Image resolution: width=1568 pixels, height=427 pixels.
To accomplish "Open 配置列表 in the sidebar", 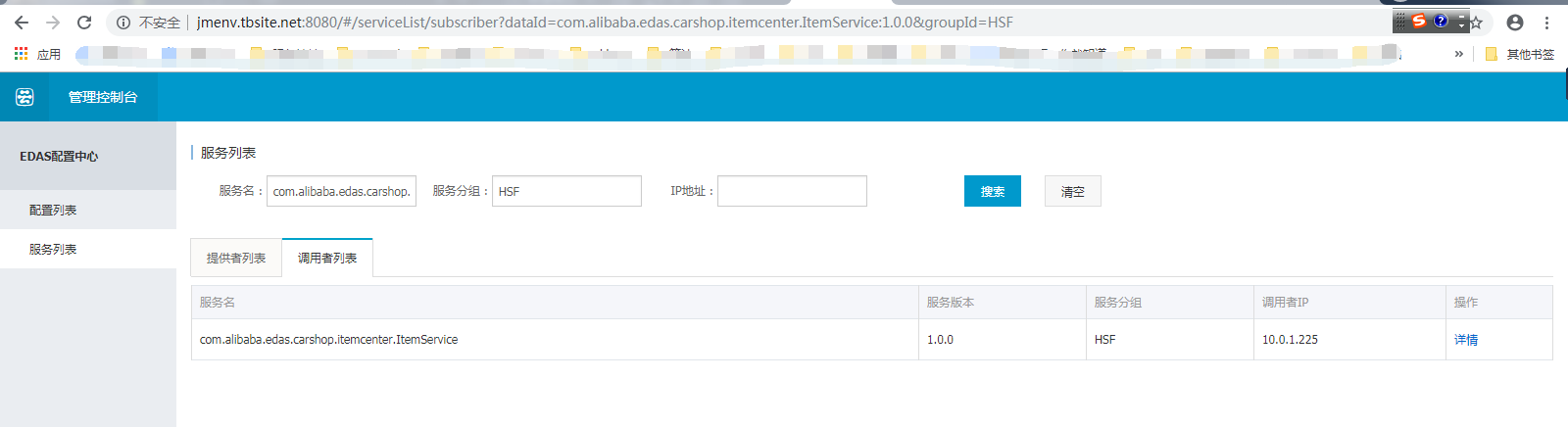I will click(x=53, y=211).
